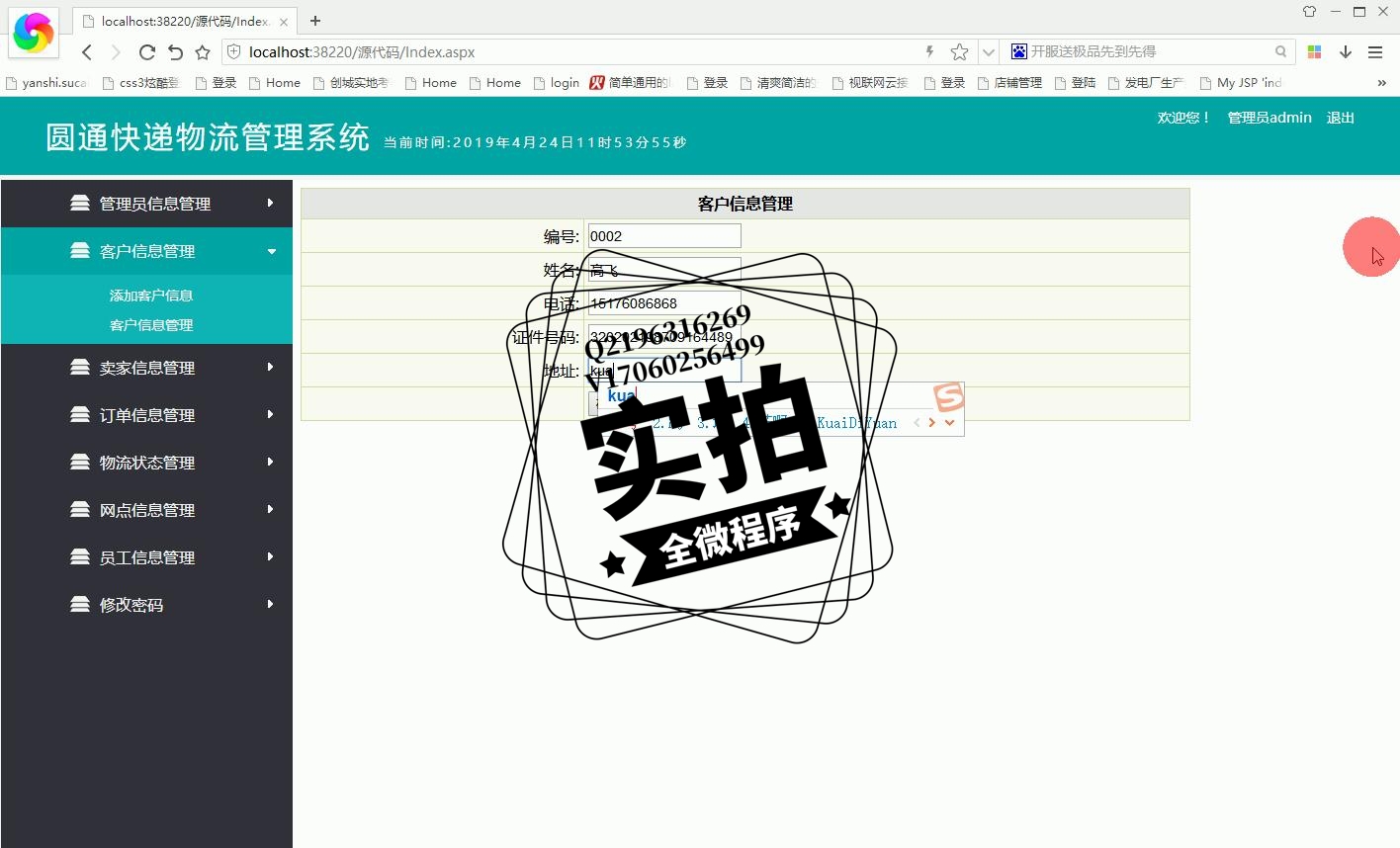
Task: Click the undo/restore tab icon
Action: point(175,52)
